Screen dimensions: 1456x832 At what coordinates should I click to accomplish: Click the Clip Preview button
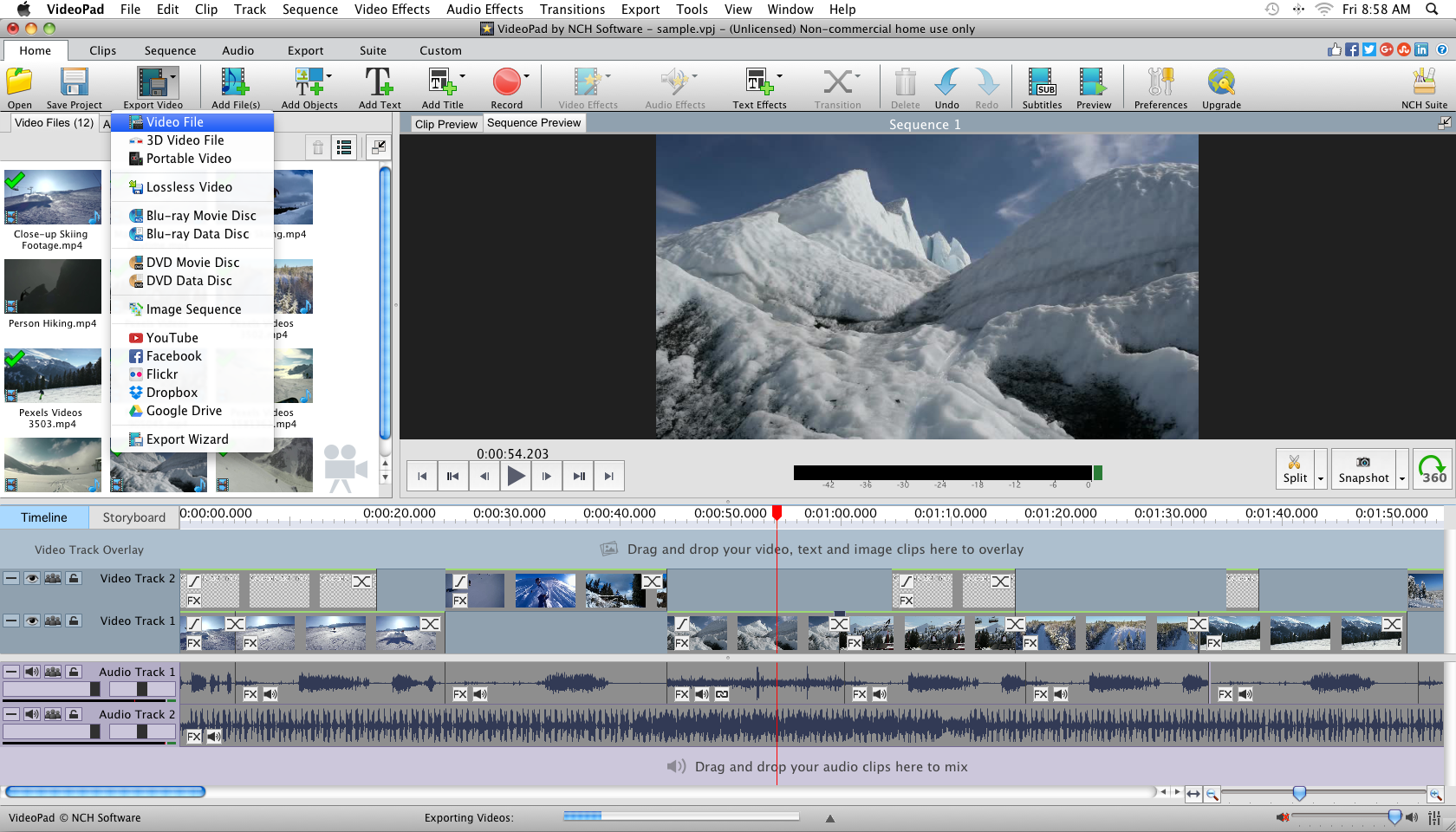coord(445,123)
